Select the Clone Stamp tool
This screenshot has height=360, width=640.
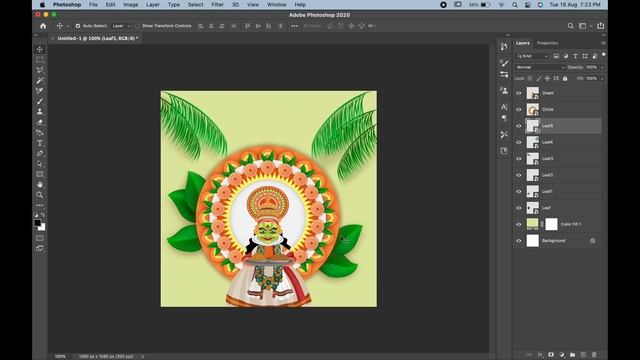click(x=40, y=111)
